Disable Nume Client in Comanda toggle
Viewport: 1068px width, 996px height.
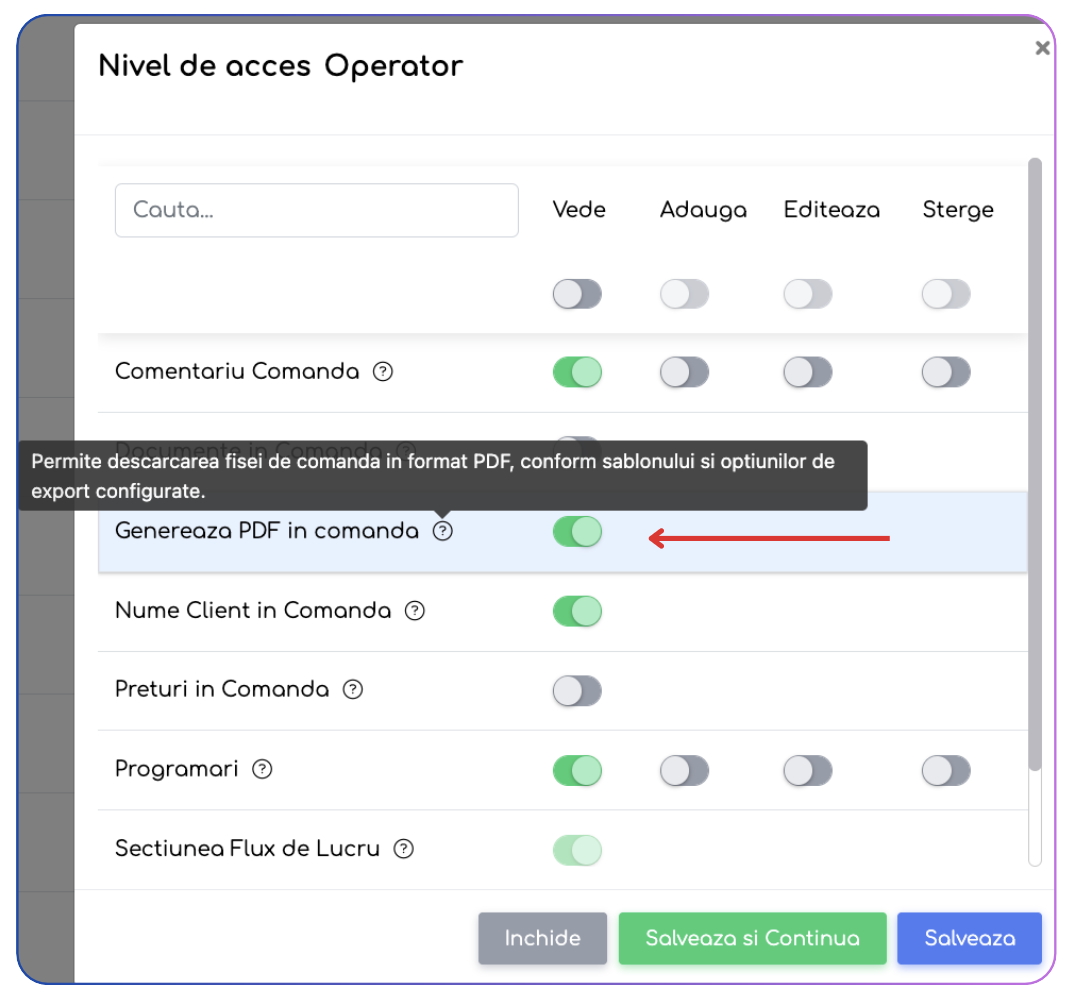(578, 611)
